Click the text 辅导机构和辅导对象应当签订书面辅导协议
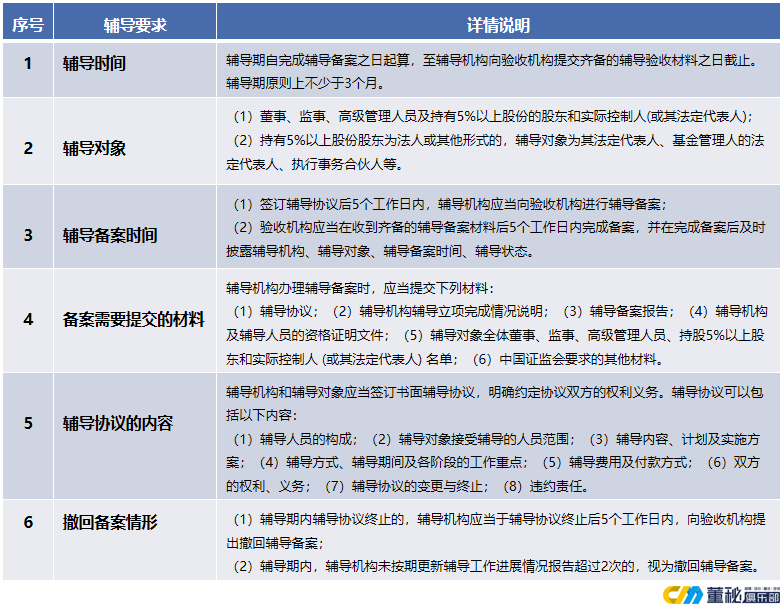782x606 pixels. pos(351,392)
